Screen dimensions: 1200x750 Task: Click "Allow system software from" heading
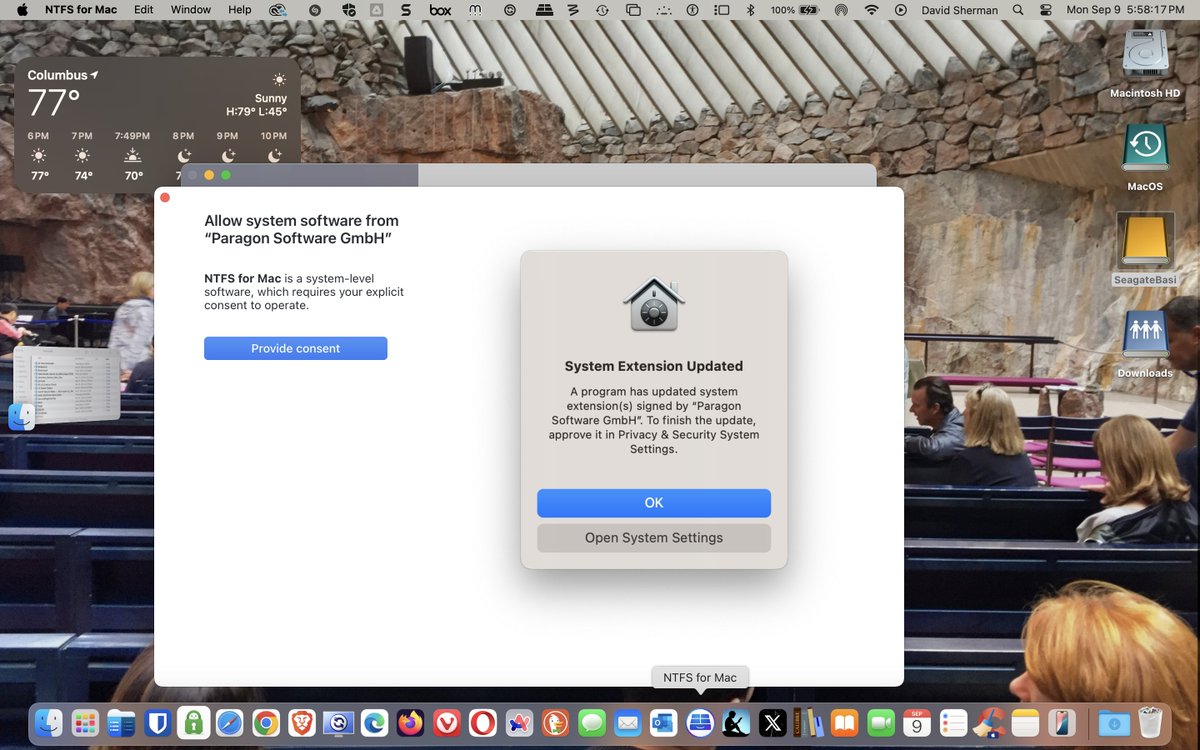click(301, 221)
